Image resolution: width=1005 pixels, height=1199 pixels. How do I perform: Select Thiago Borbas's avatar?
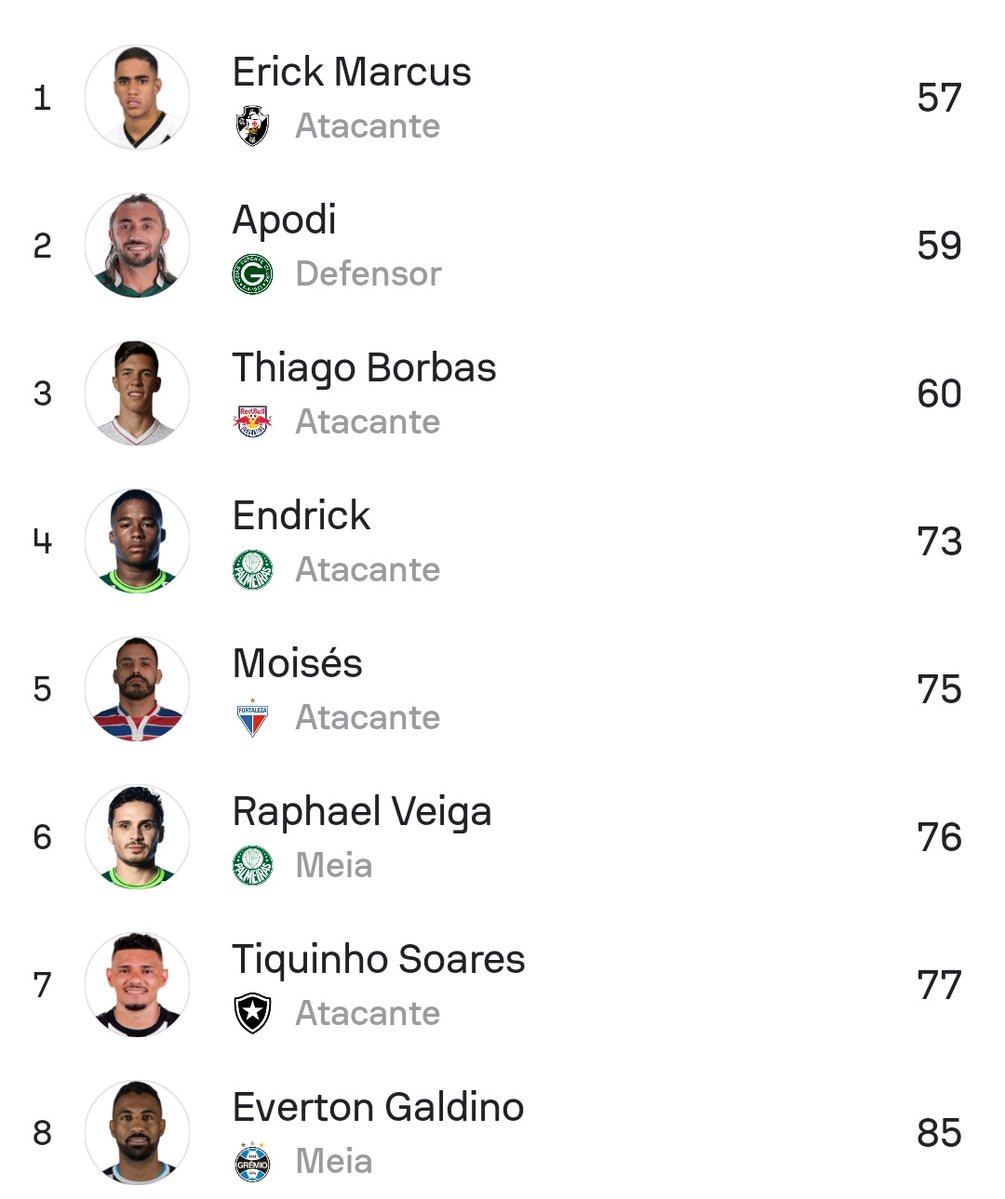[137, 394]
